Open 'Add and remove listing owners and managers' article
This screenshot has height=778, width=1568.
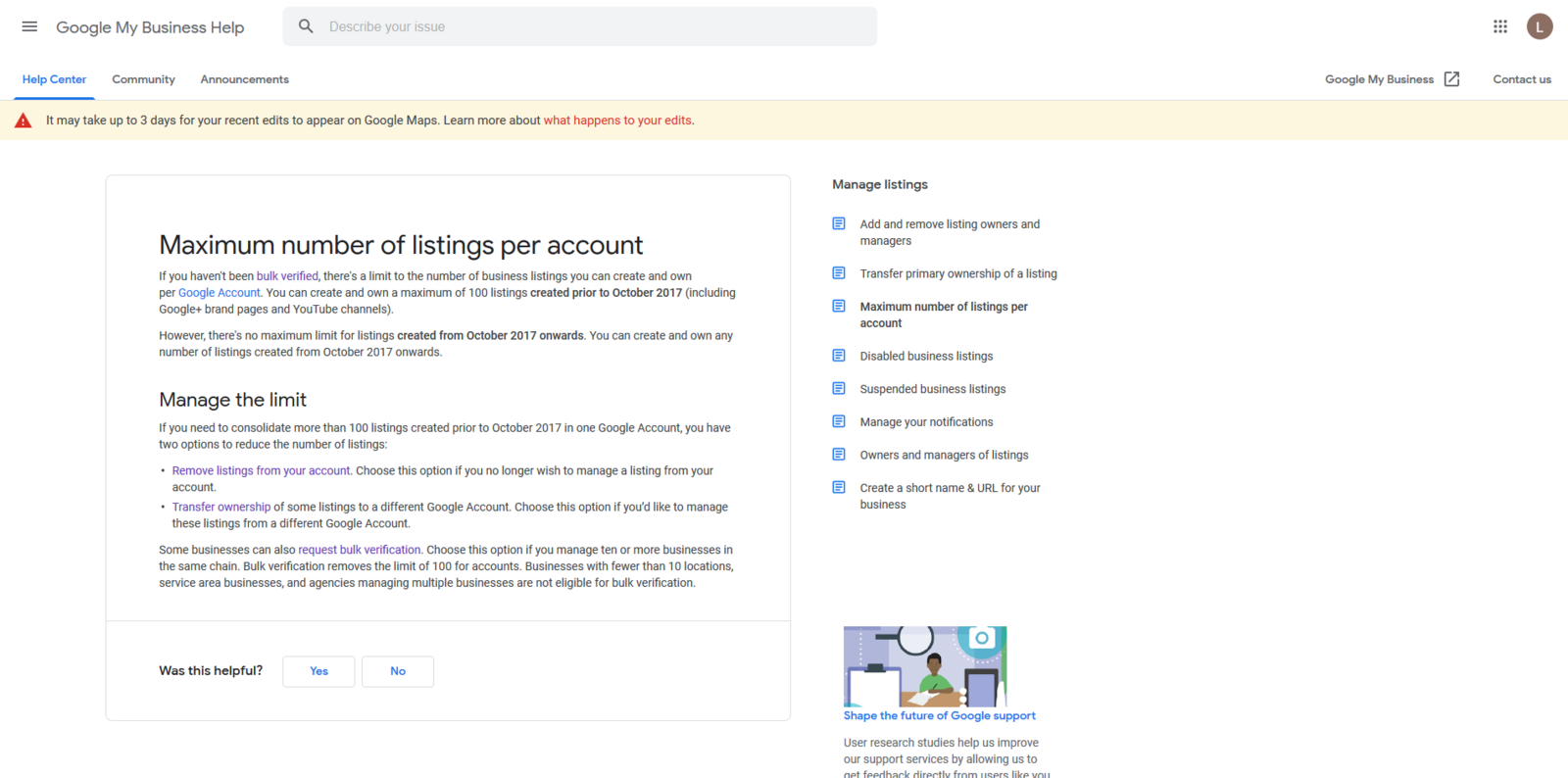tap(950, 232)
